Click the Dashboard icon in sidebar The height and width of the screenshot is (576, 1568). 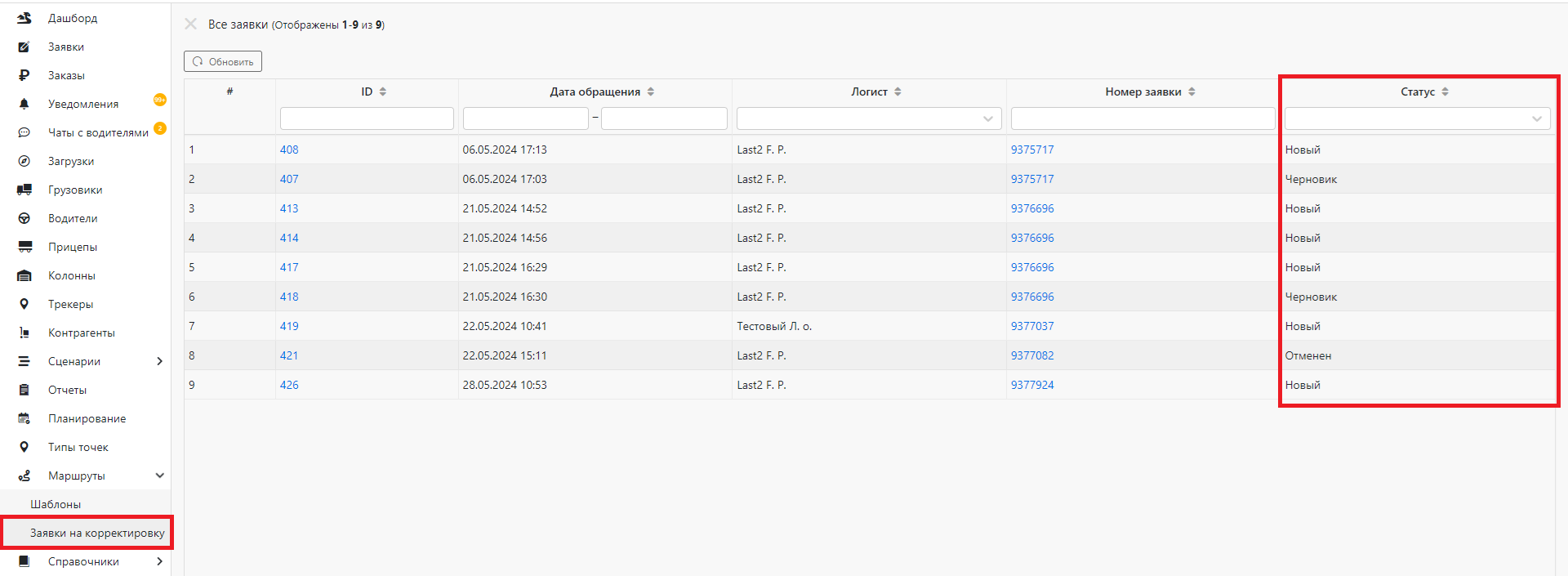click(x=24, y=18)
